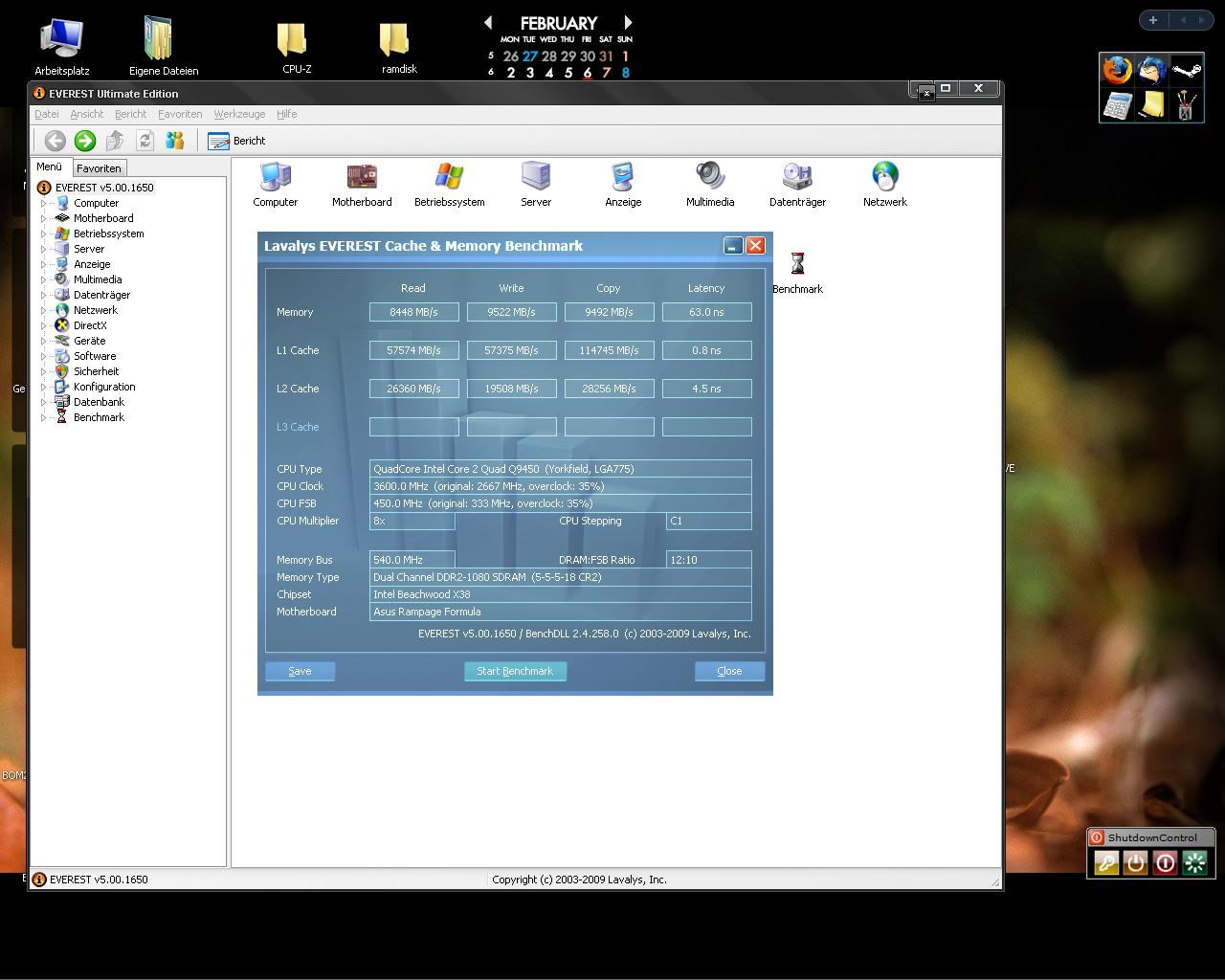Open the Datei menu

point(46,114)
